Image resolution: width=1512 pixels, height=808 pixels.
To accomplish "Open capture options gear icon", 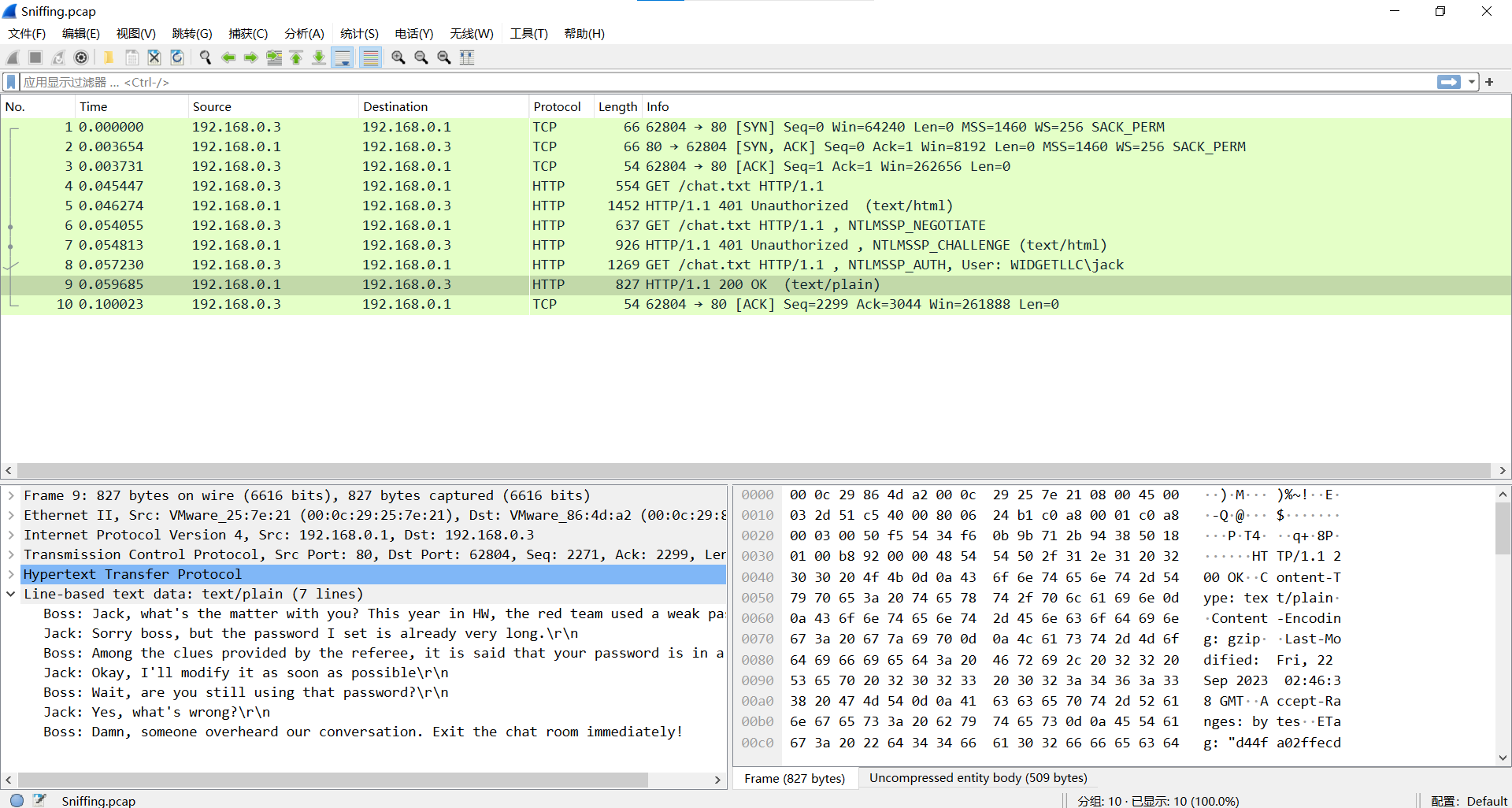I will 81,57.
